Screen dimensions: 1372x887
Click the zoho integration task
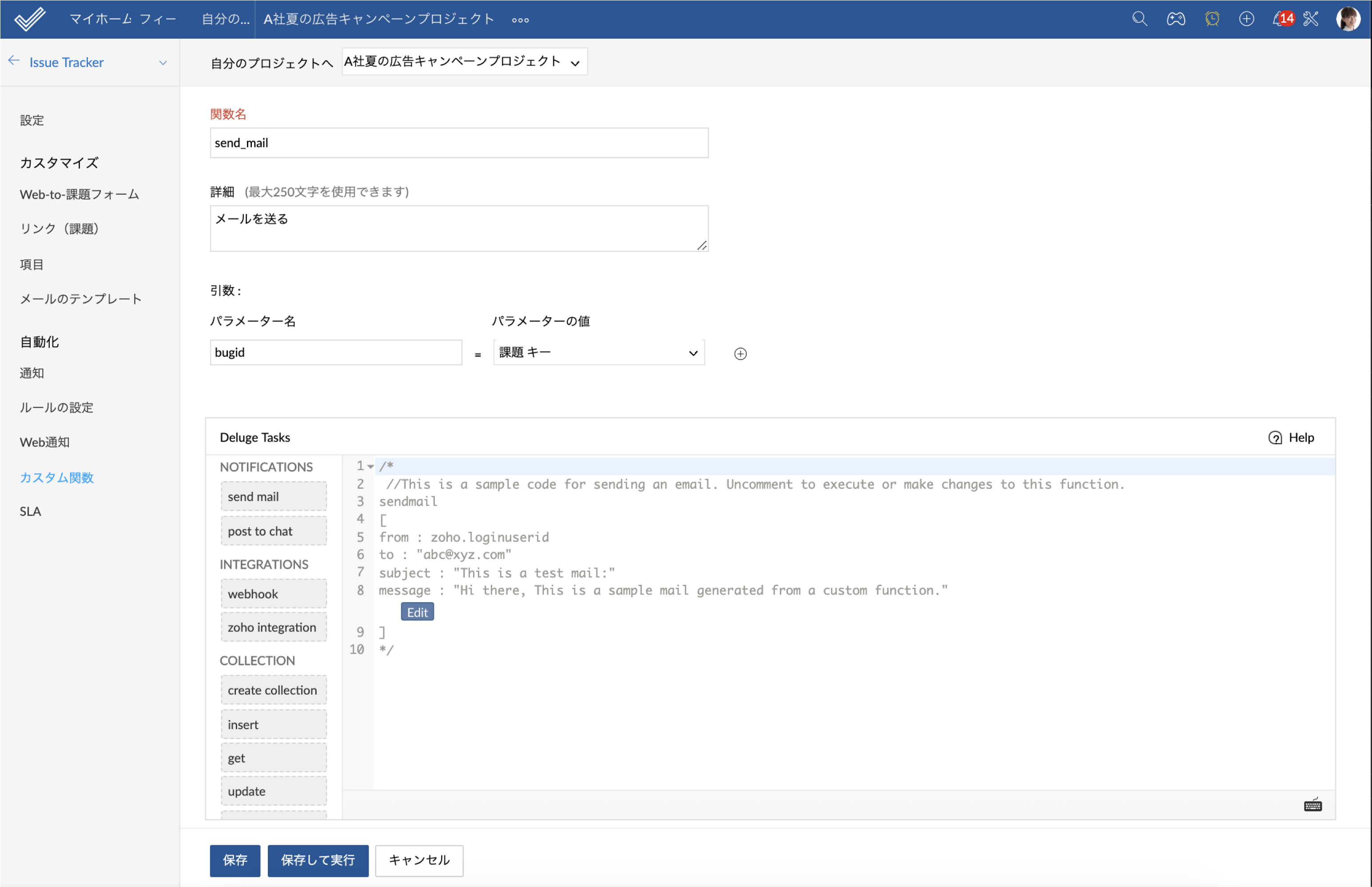point(273,627)
